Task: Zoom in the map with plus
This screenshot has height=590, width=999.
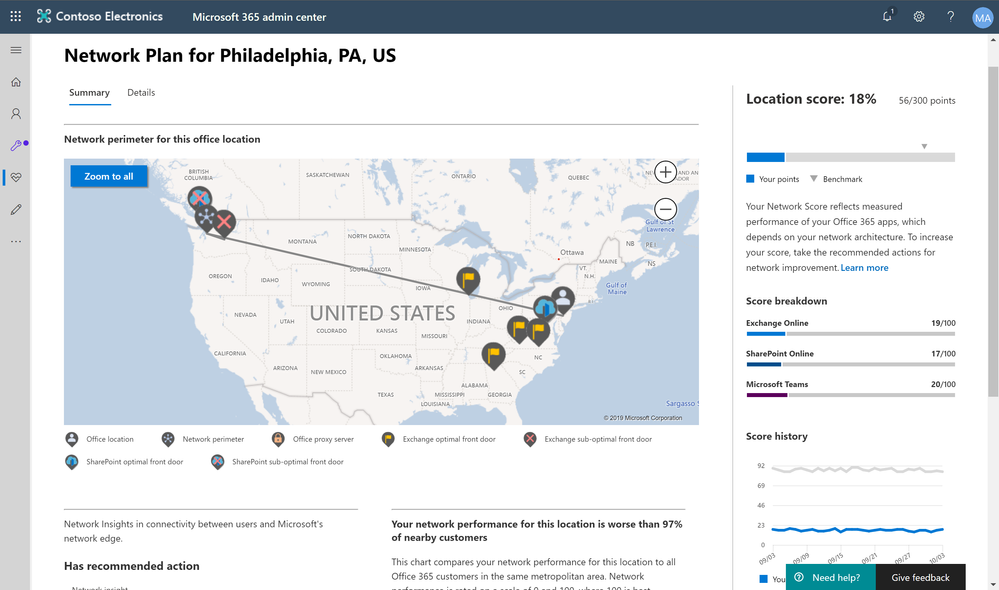Action: [665, 172]
